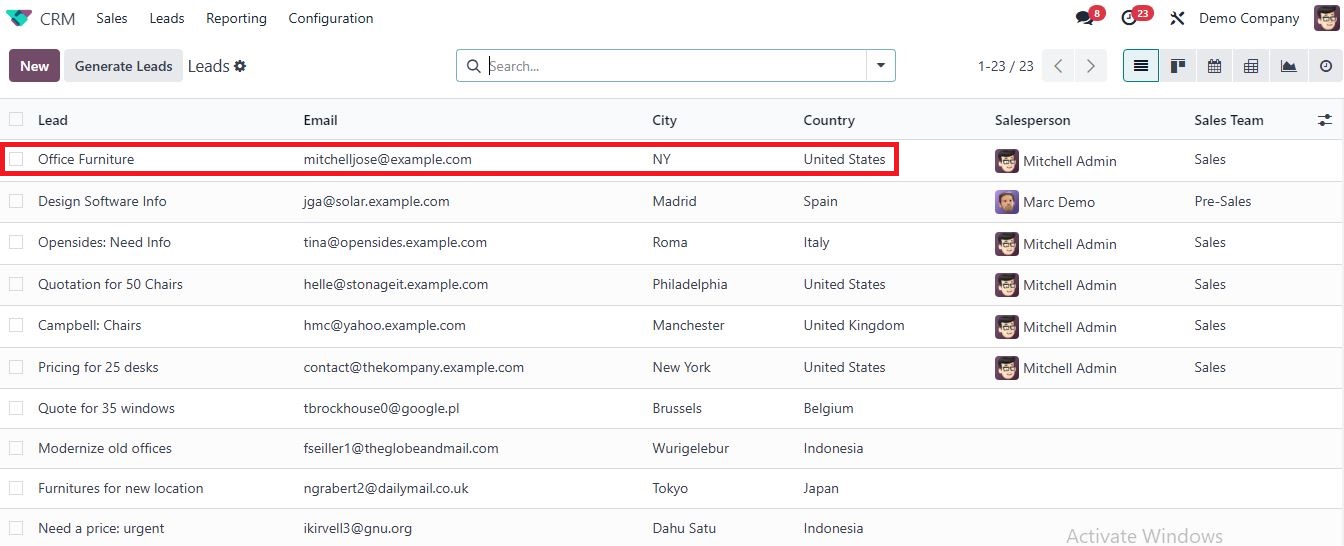Go to next page arrow

1090,66
